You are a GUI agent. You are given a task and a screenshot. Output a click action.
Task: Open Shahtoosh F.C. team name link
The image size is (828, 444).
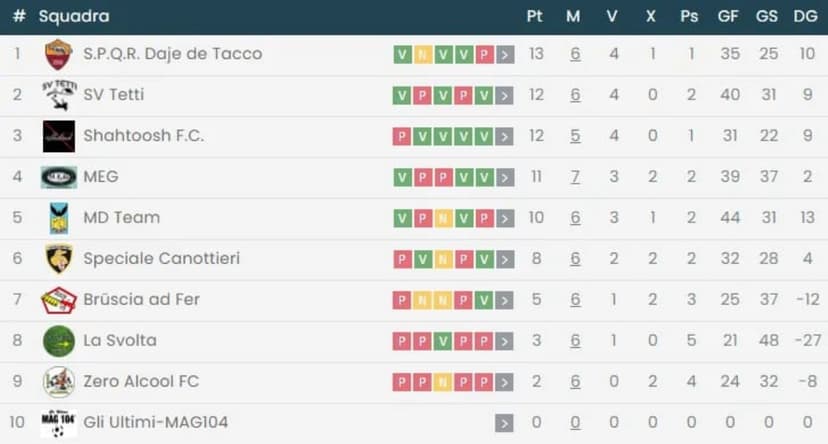click(143, 136)
